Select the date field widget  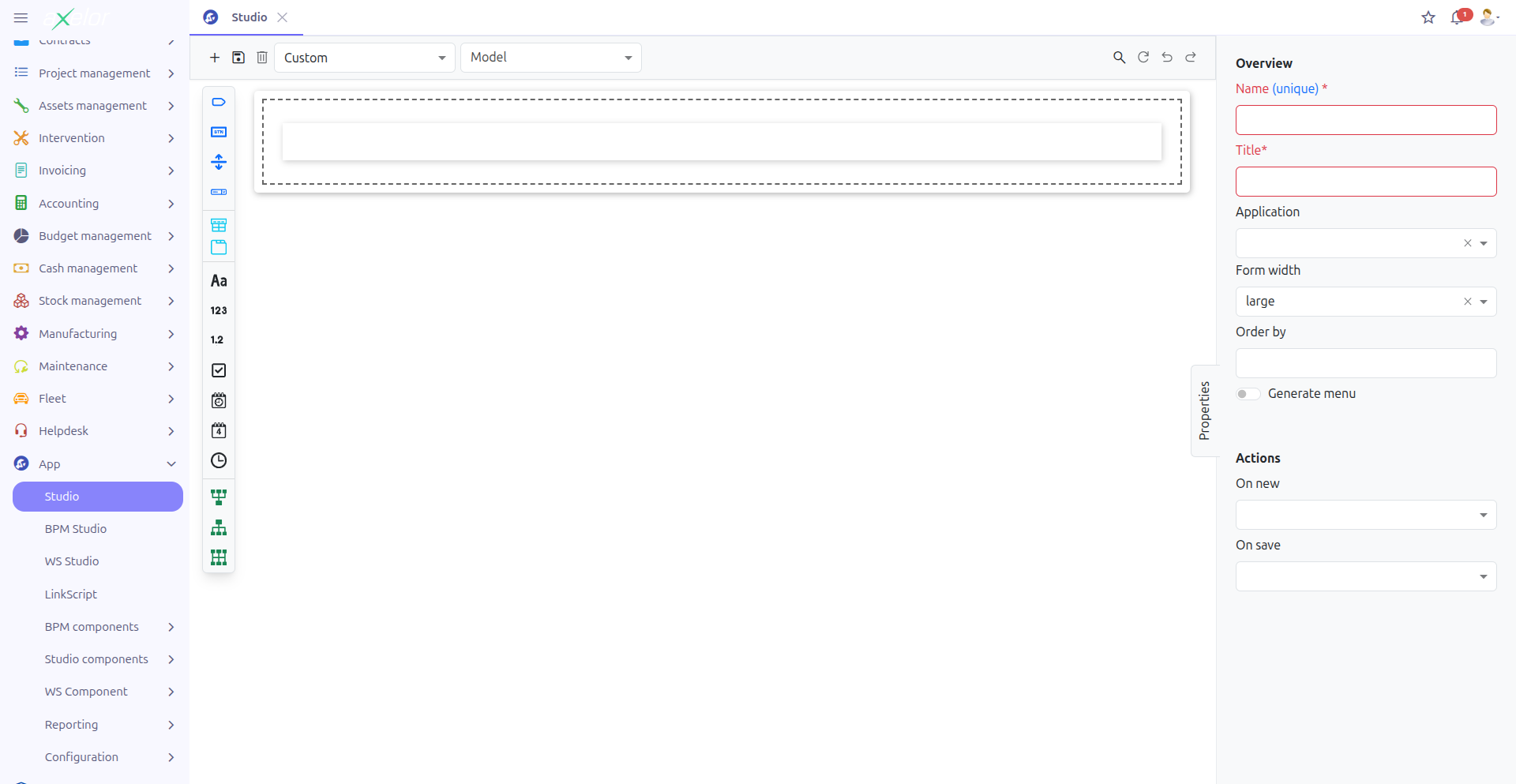click(219, 430)
